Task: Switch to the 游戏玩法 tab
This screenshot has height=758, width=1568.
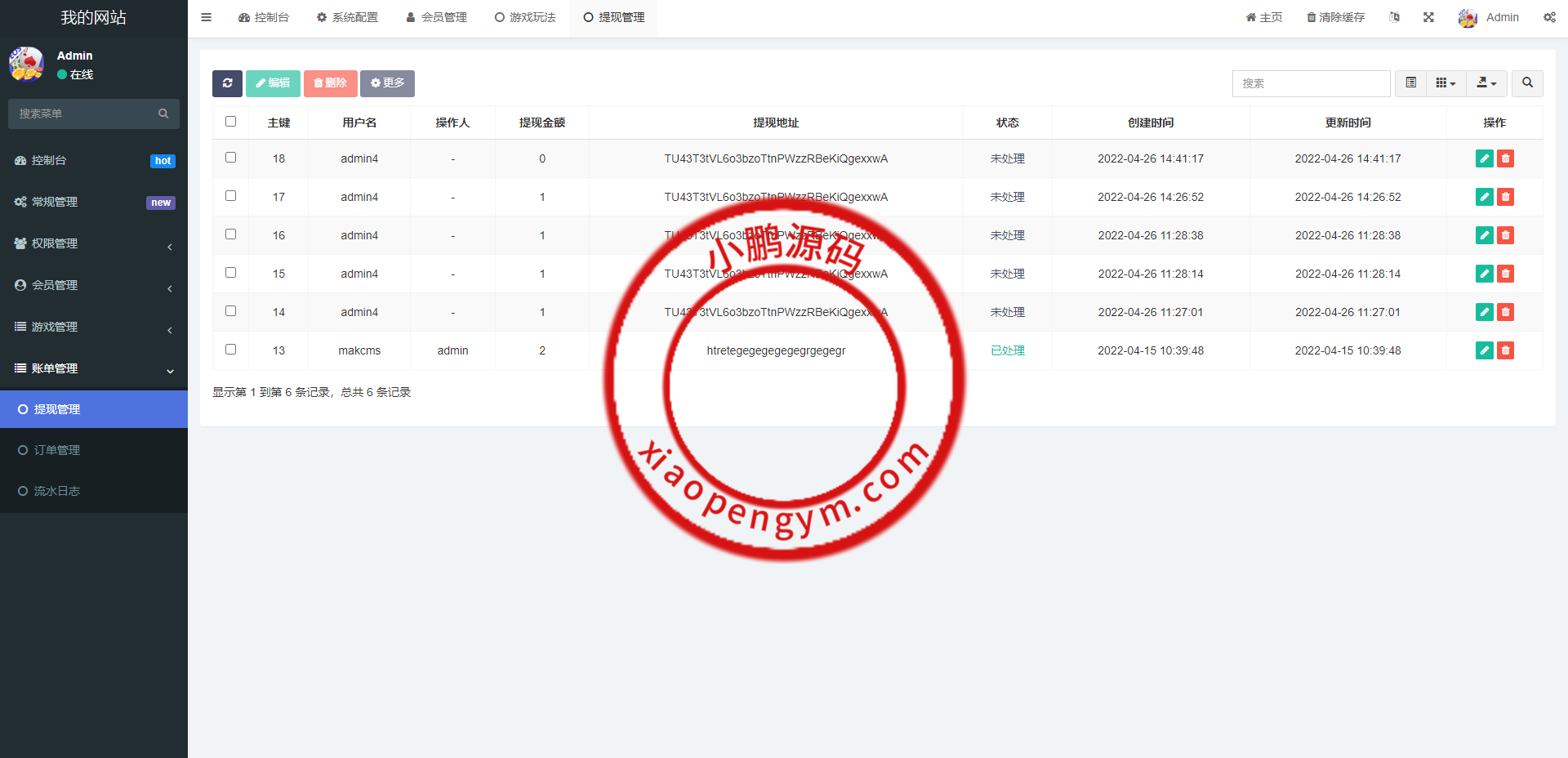Action: pos(525,17)
